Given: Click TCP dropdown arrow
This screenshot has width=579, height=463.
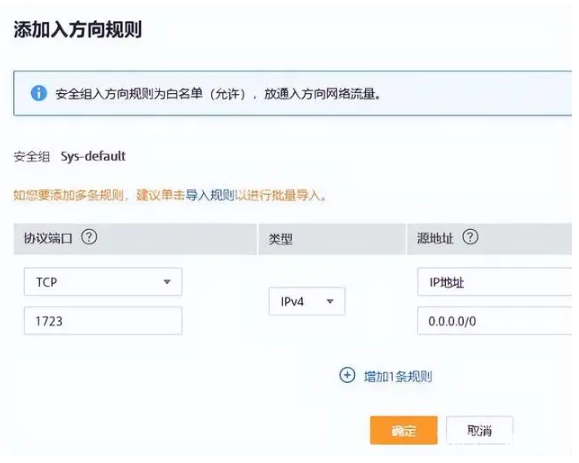Looking at the screenshot, I should click(x=167, y=282).
